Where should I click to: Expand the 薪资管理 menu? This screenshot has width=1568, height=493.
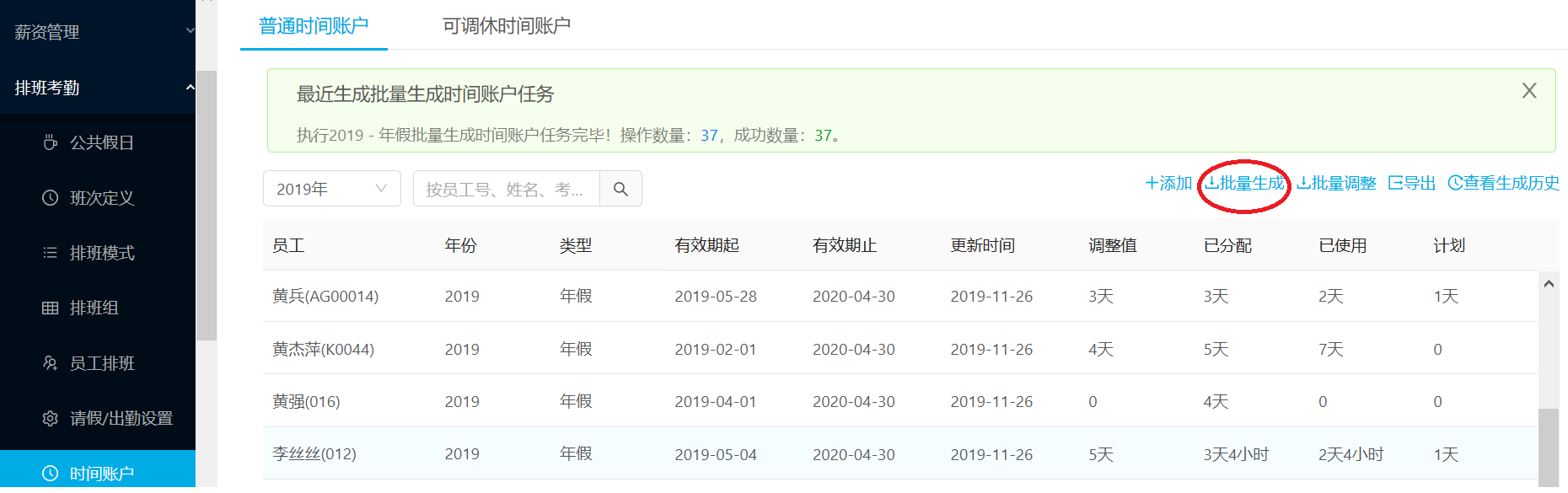tap(98, 32)
